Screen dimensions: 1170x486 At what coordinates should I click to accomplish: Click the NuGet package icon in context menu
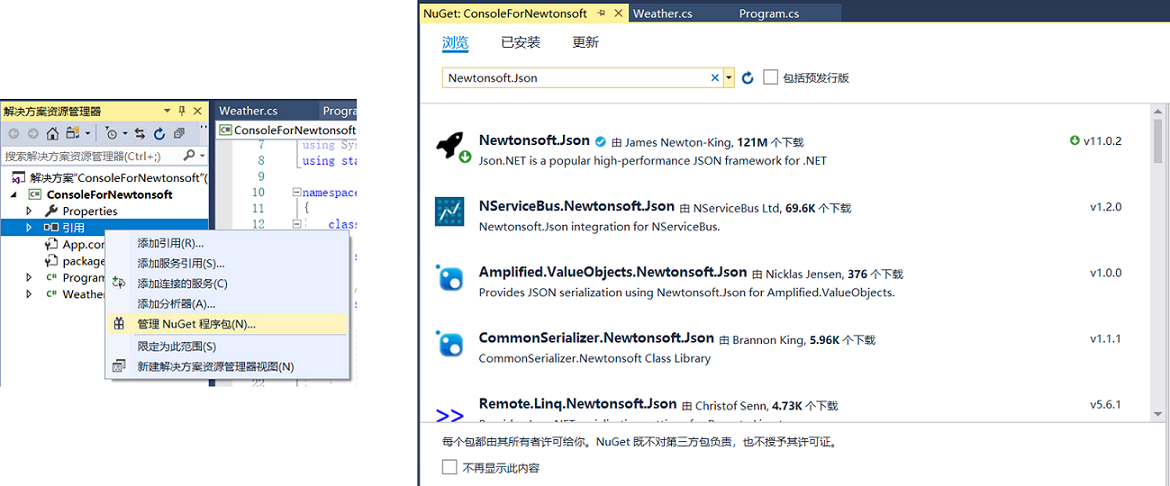point(119,324)
